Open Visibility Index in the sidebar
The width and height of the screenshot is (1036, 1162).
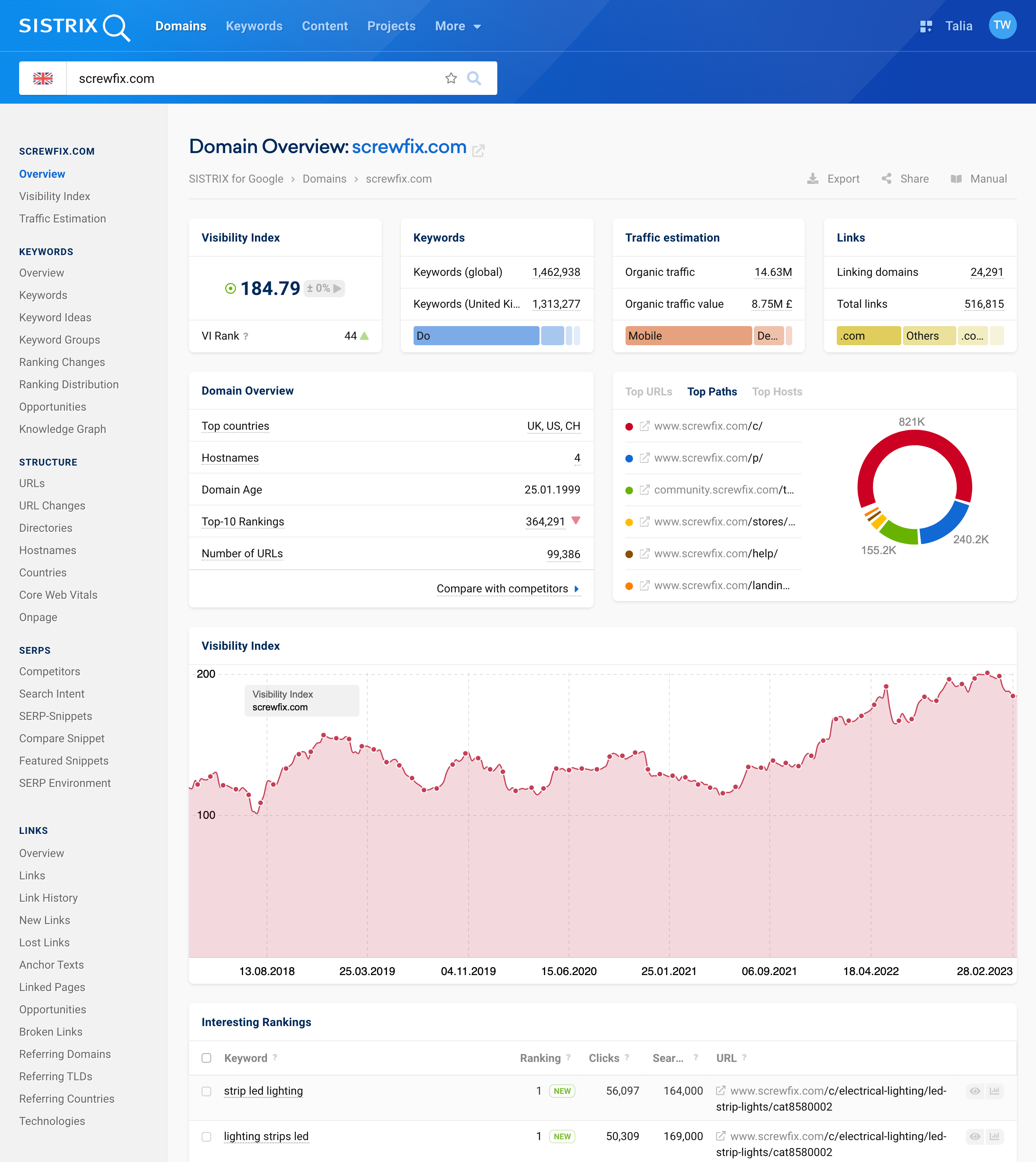point(55,197)
